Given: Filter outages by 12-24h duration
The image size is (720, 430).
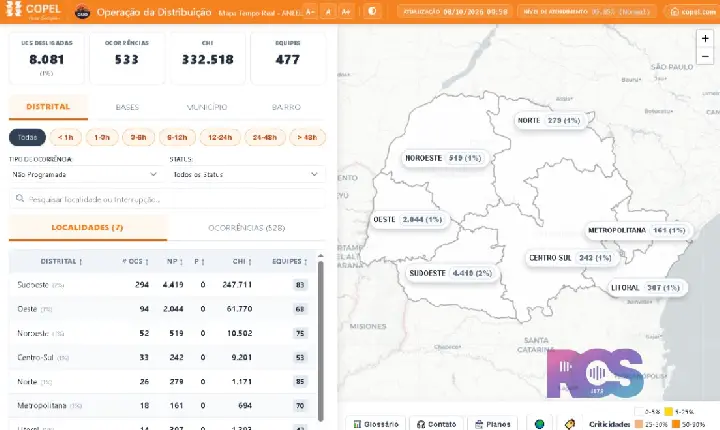Looking at the screenshot, I should tap(220, 137).
